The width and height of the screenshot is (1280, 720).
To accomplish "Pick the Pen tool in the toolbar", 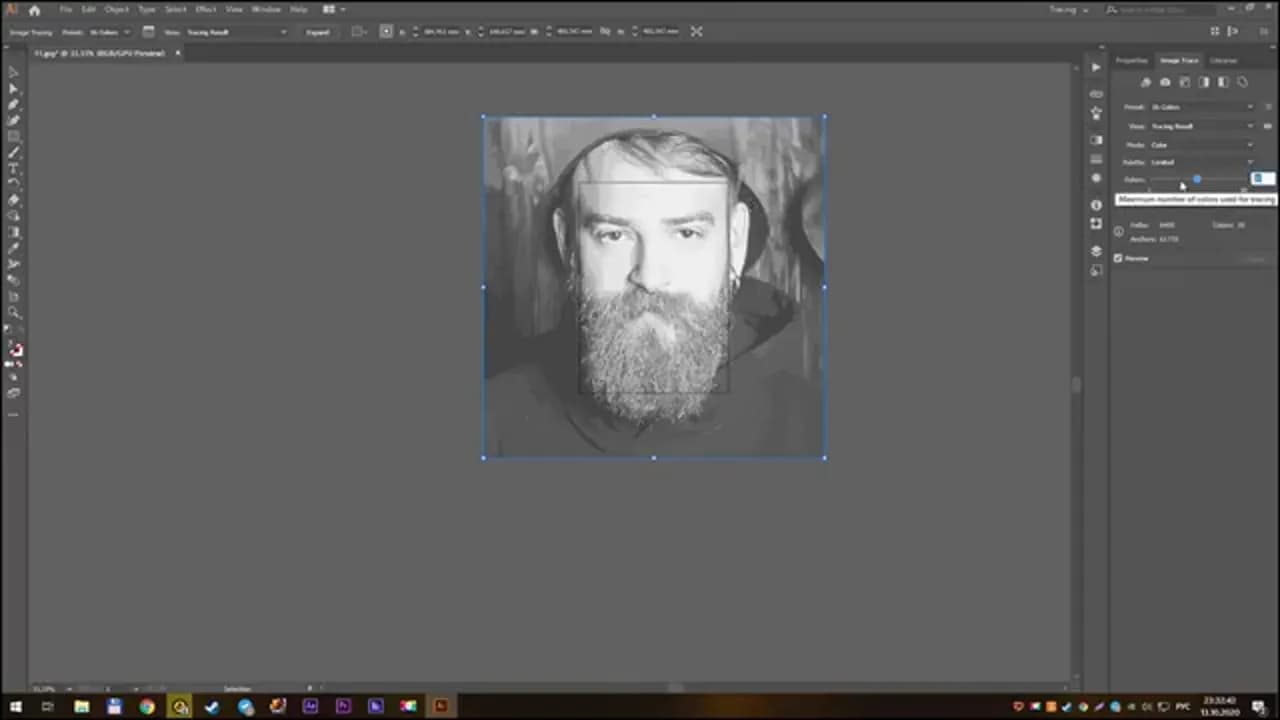I will pos(14,105).
